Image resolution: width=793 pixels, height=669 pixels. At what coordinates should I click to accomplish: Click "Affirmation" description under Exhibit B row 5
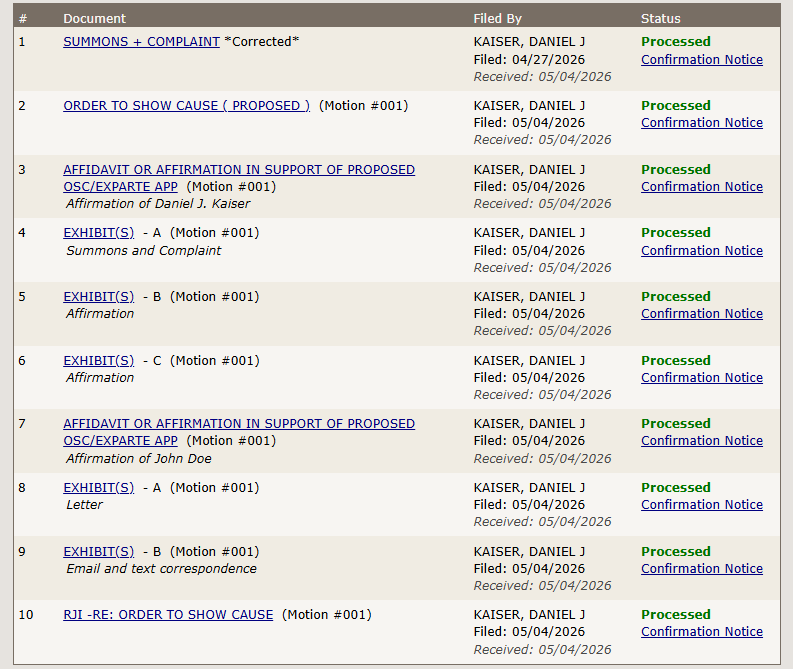tap(100, 314)
